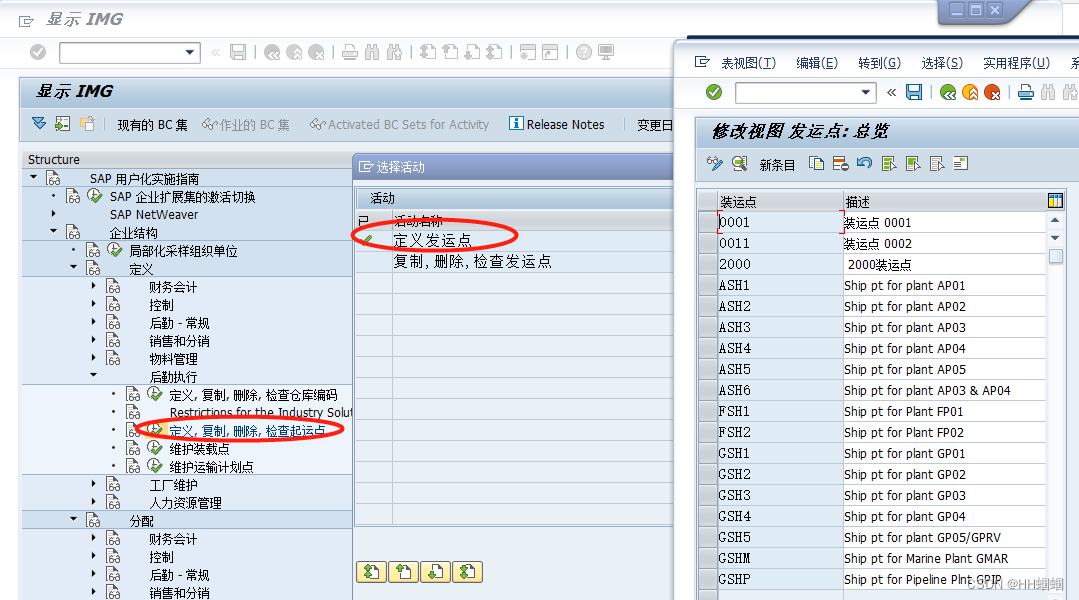Image resolution: width=1079 pixels, height=600 pixels.
Task: Click Save icon in right window toolbar
Action: coord(914,92)
